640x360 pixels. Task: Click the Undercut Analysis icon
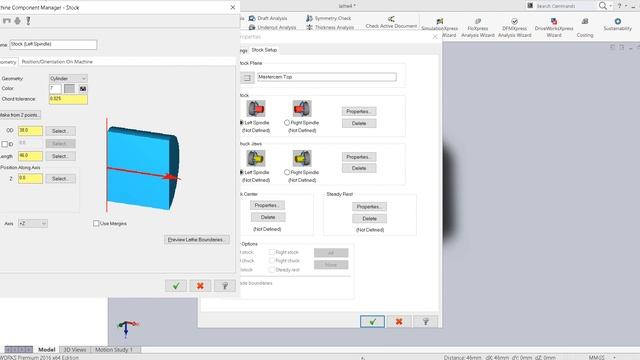252,27
